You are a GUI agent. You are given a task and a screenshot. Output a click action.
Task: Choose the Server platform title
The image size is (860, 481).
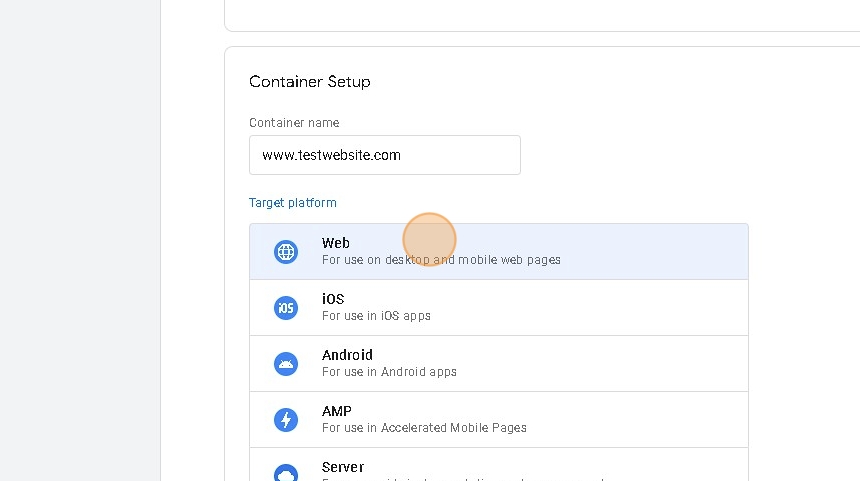pos(343,467)
